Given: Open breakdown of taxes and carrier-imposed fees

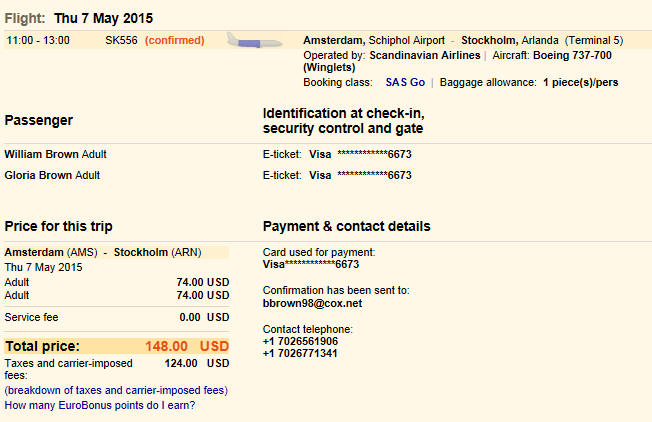Looking at the screenshot, I should [x=116, y=390].
